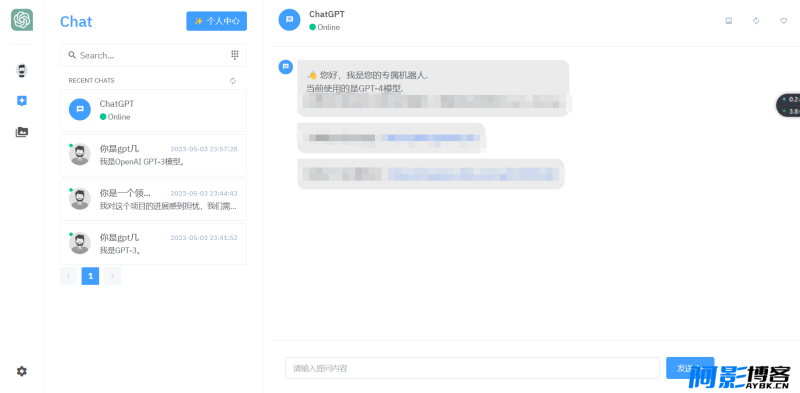
Task: Select page 1 in pagination
Action: [90, 276]
